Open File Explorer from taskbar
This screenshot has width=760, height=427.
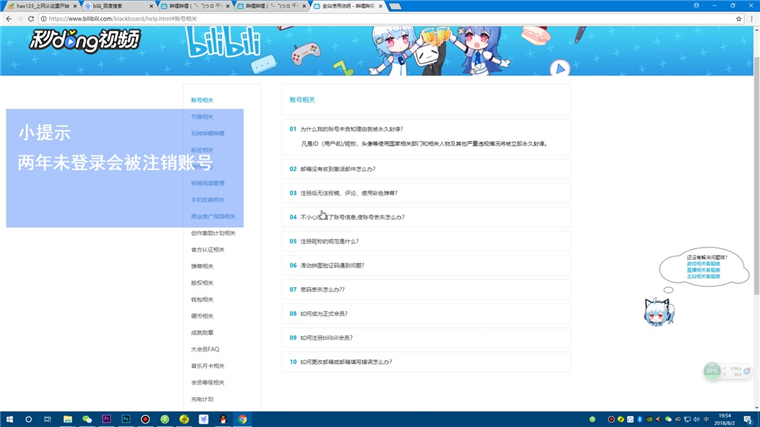click(67, 419)
